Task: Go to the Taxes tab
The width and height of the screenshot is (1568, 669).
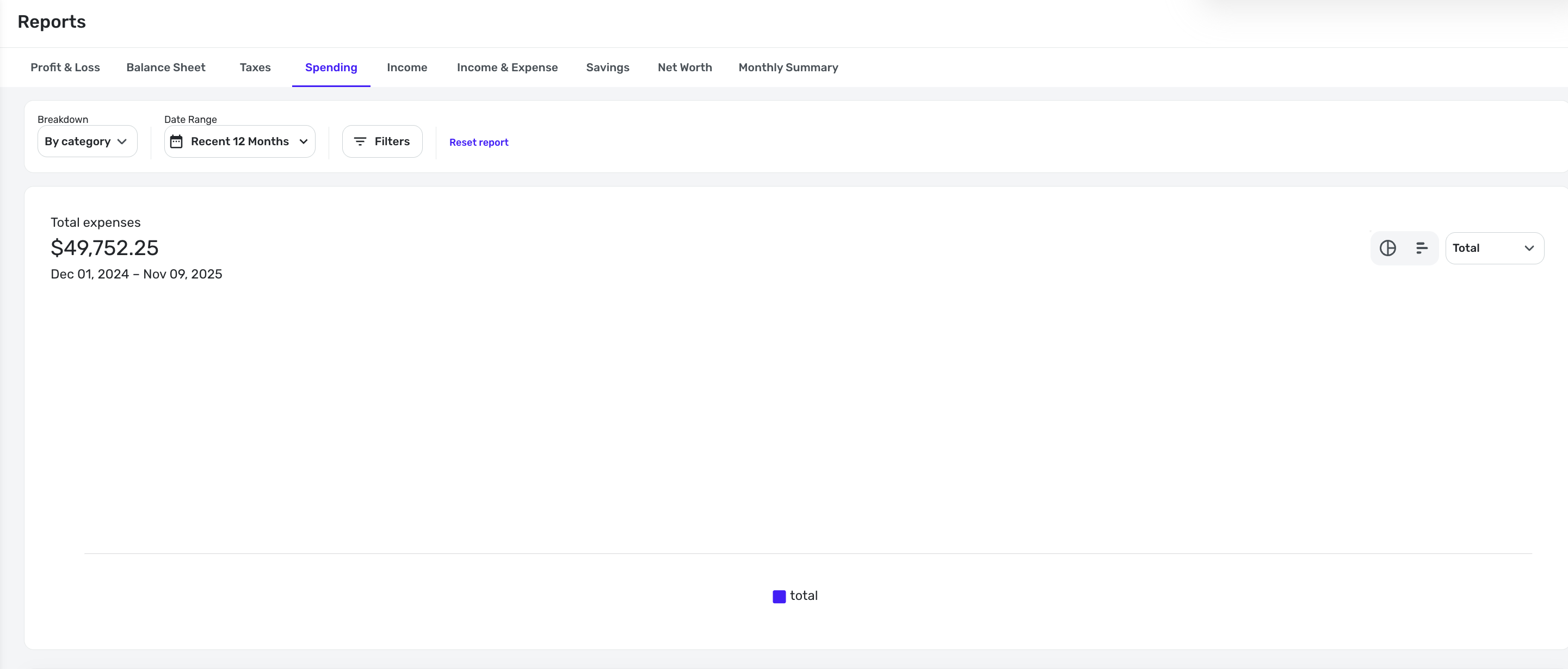Action: [255, 67]
